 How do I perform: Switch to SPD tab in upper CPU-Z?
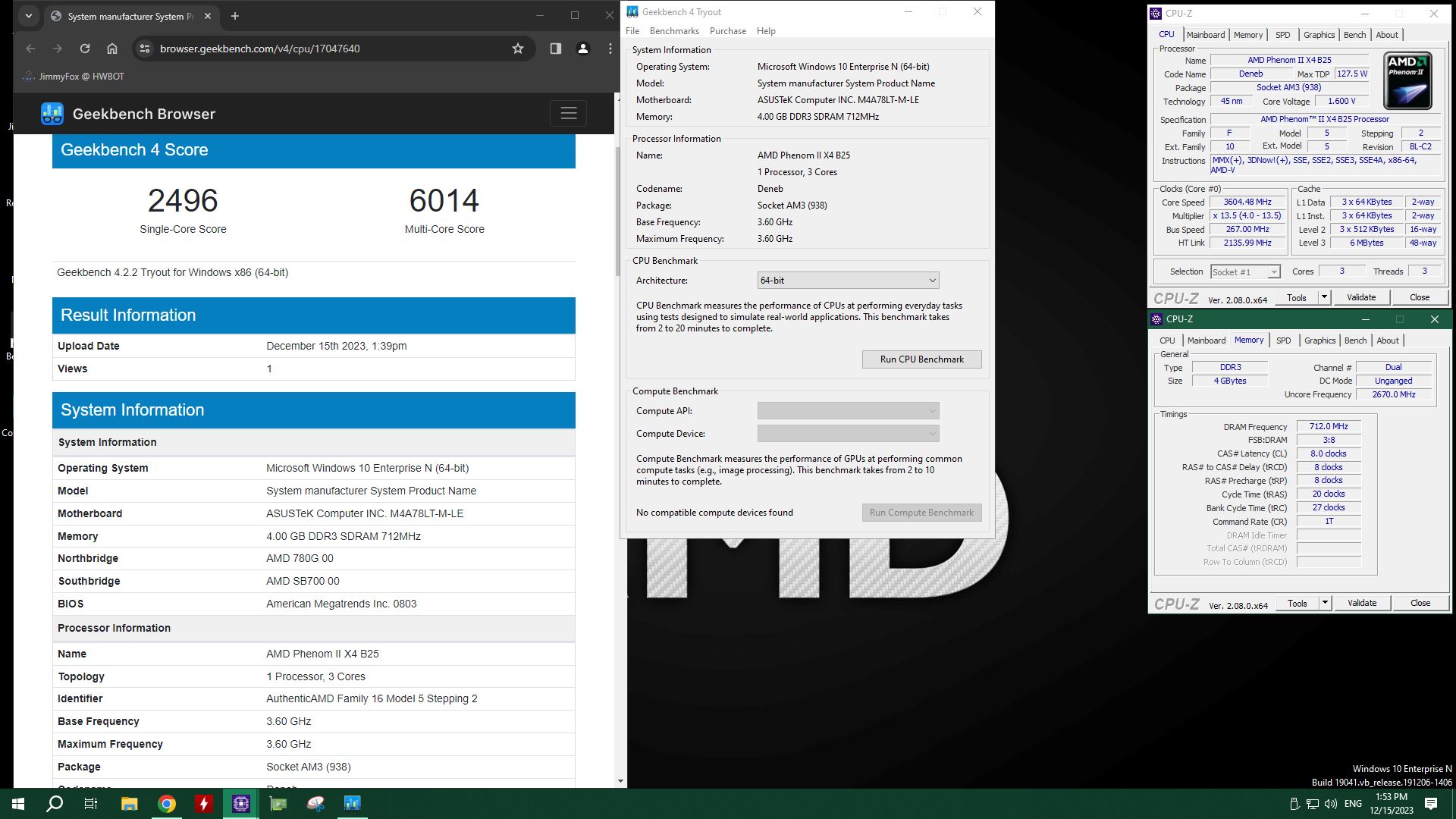coord(1282,35)
